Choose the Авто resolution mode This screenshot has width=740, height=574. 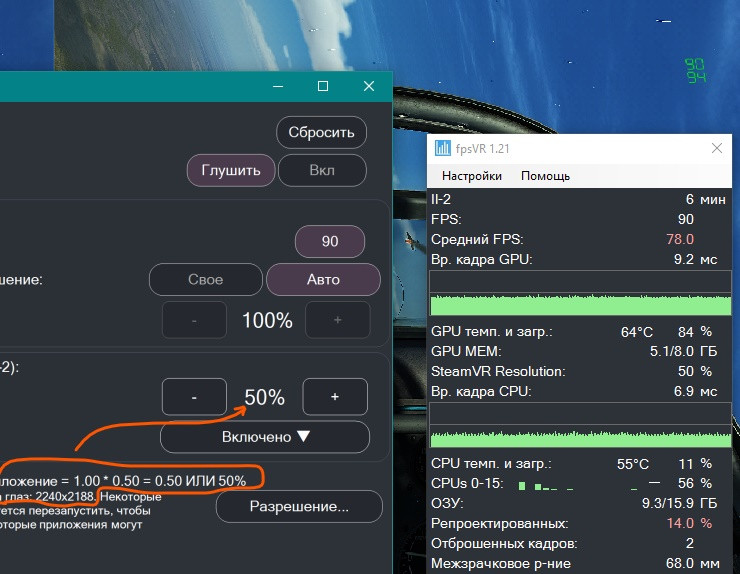pyautogui.click(x=323, y=279)
